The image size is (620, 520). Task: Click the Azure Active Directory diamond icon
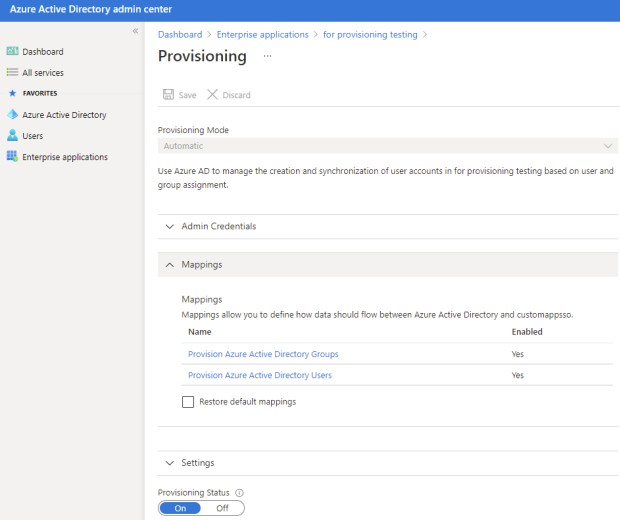12,114
